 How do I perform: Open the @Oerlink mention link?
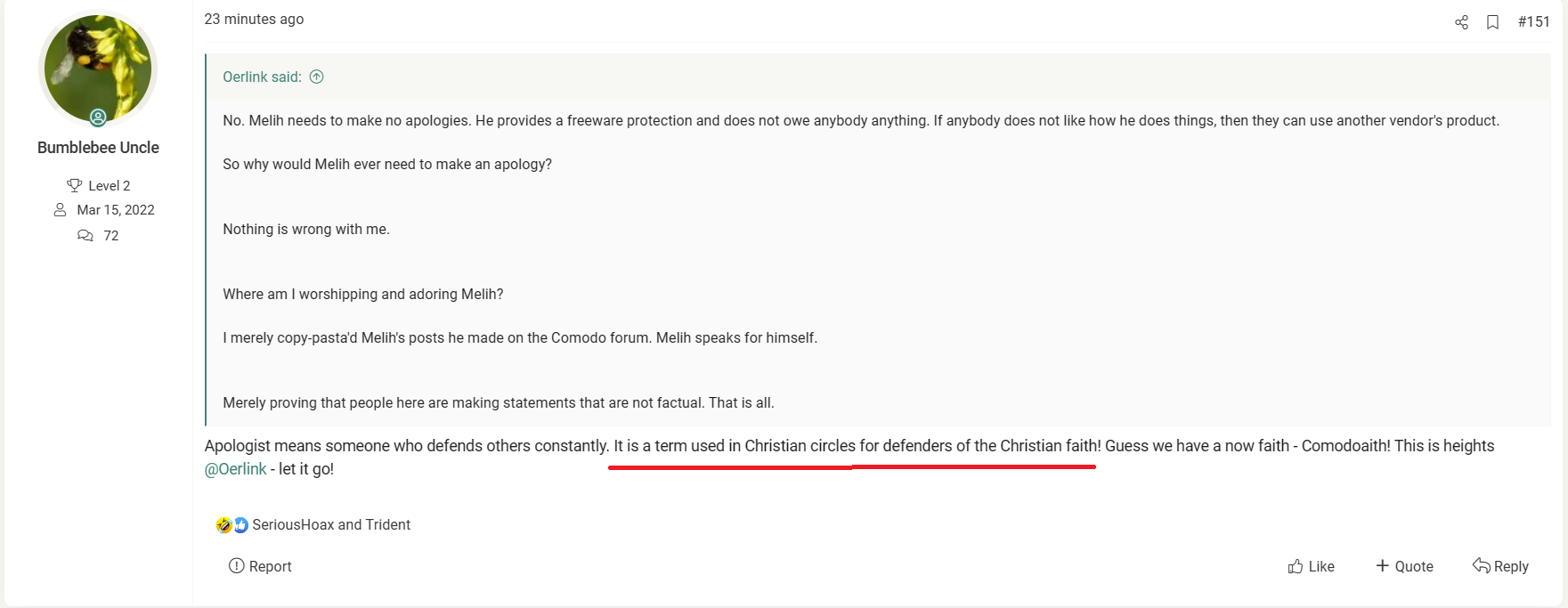(236, 469)
